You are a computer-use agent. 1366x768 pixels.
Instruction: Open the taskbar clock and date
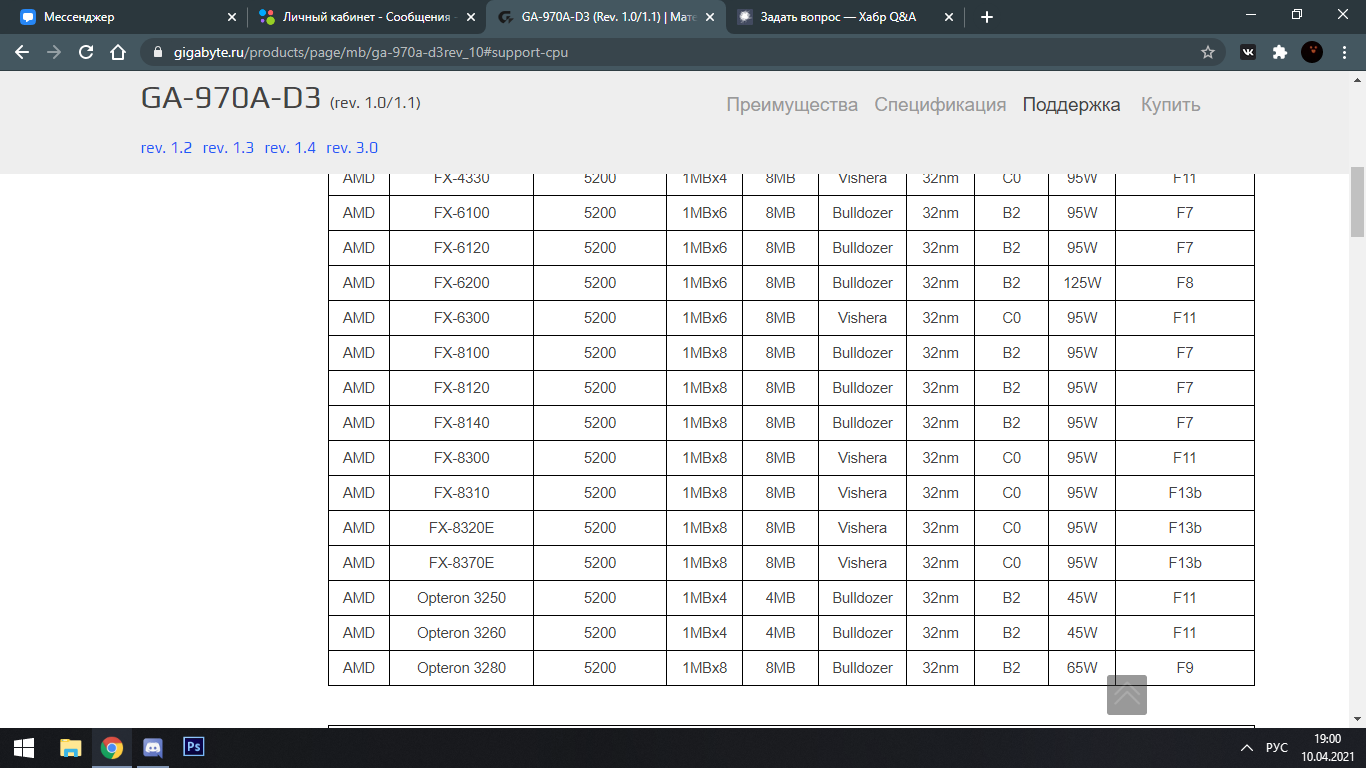click(x=1327, y=747)
